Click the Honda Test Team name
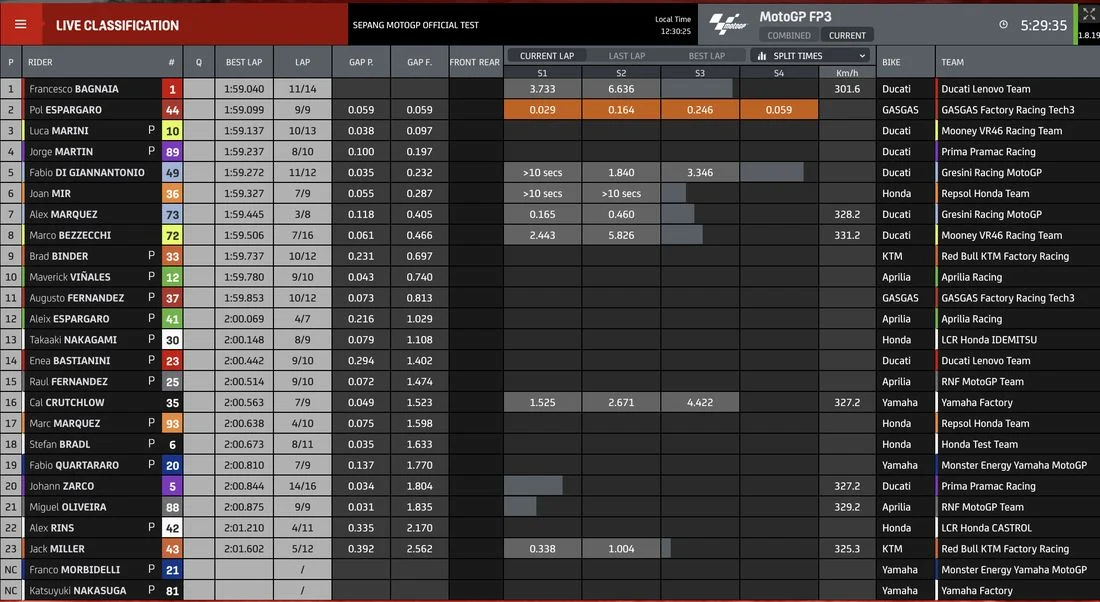The width and height of the screenshot is (1100, 602). pos(979,444)
